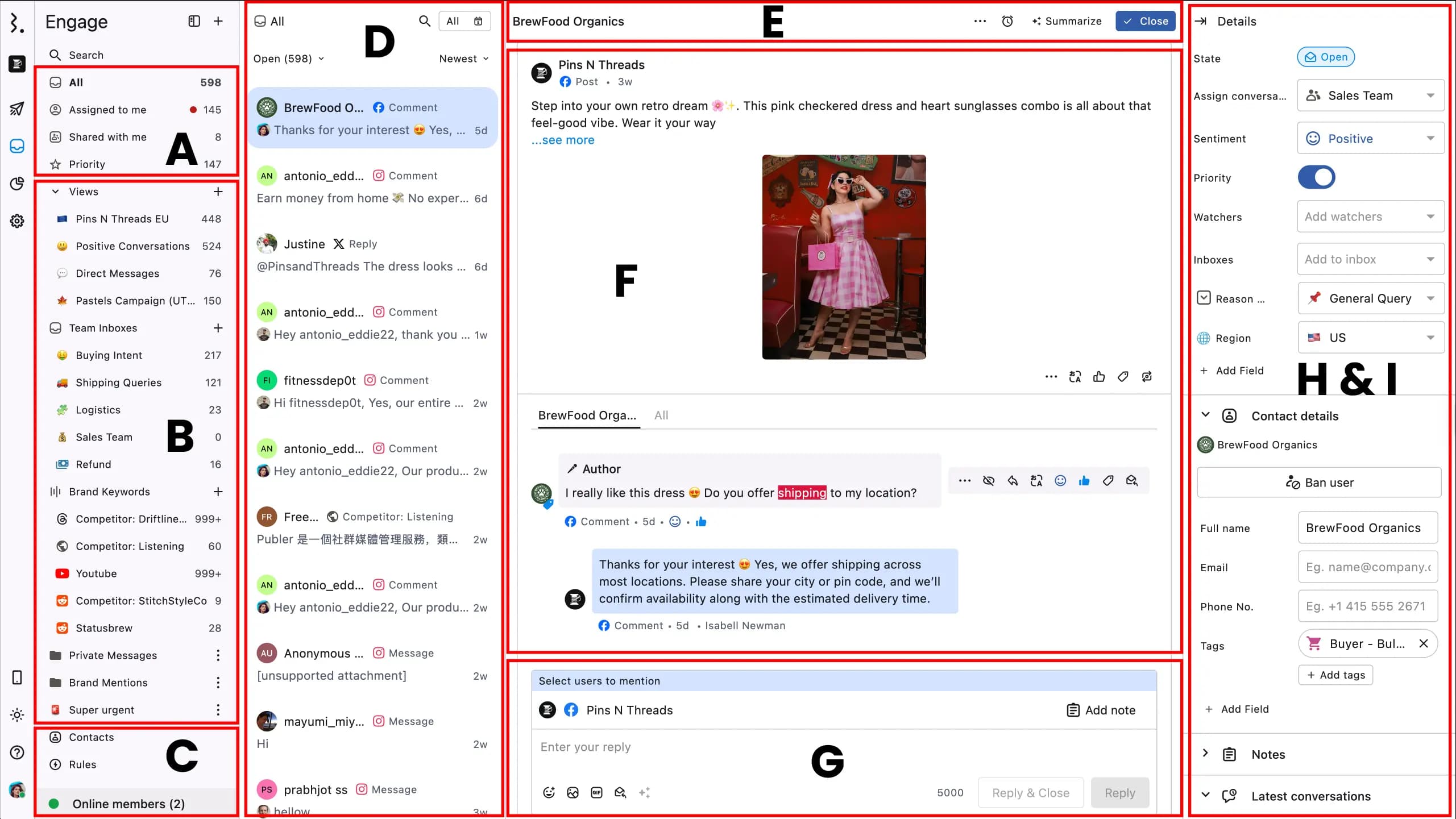This screenshot has height=819, width=1456.
Task: Open Private Messages folder options menu
Action: (218, 655)
